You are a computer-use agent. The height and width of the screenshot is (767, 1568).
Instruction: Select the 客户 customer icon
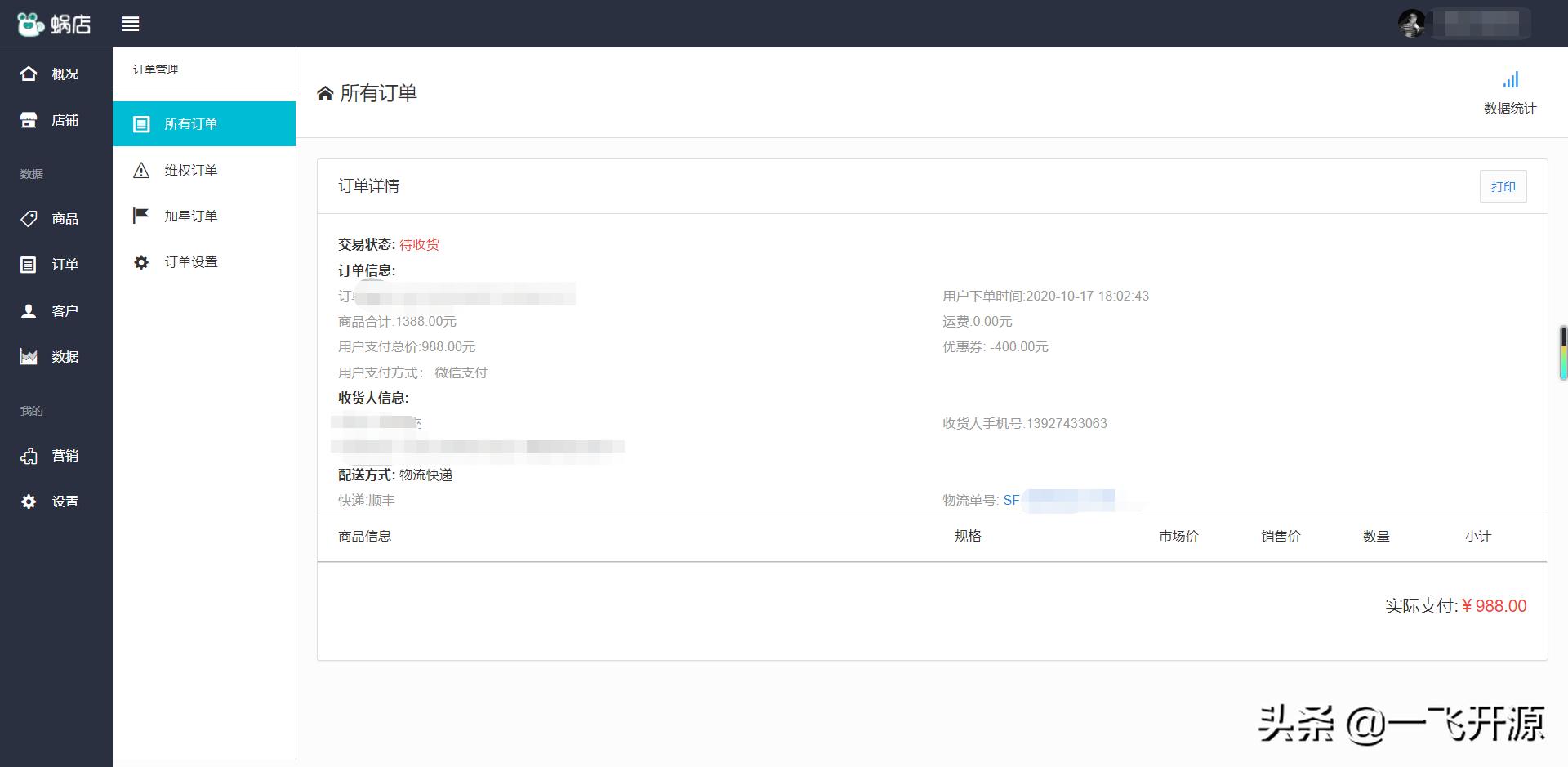29,310
